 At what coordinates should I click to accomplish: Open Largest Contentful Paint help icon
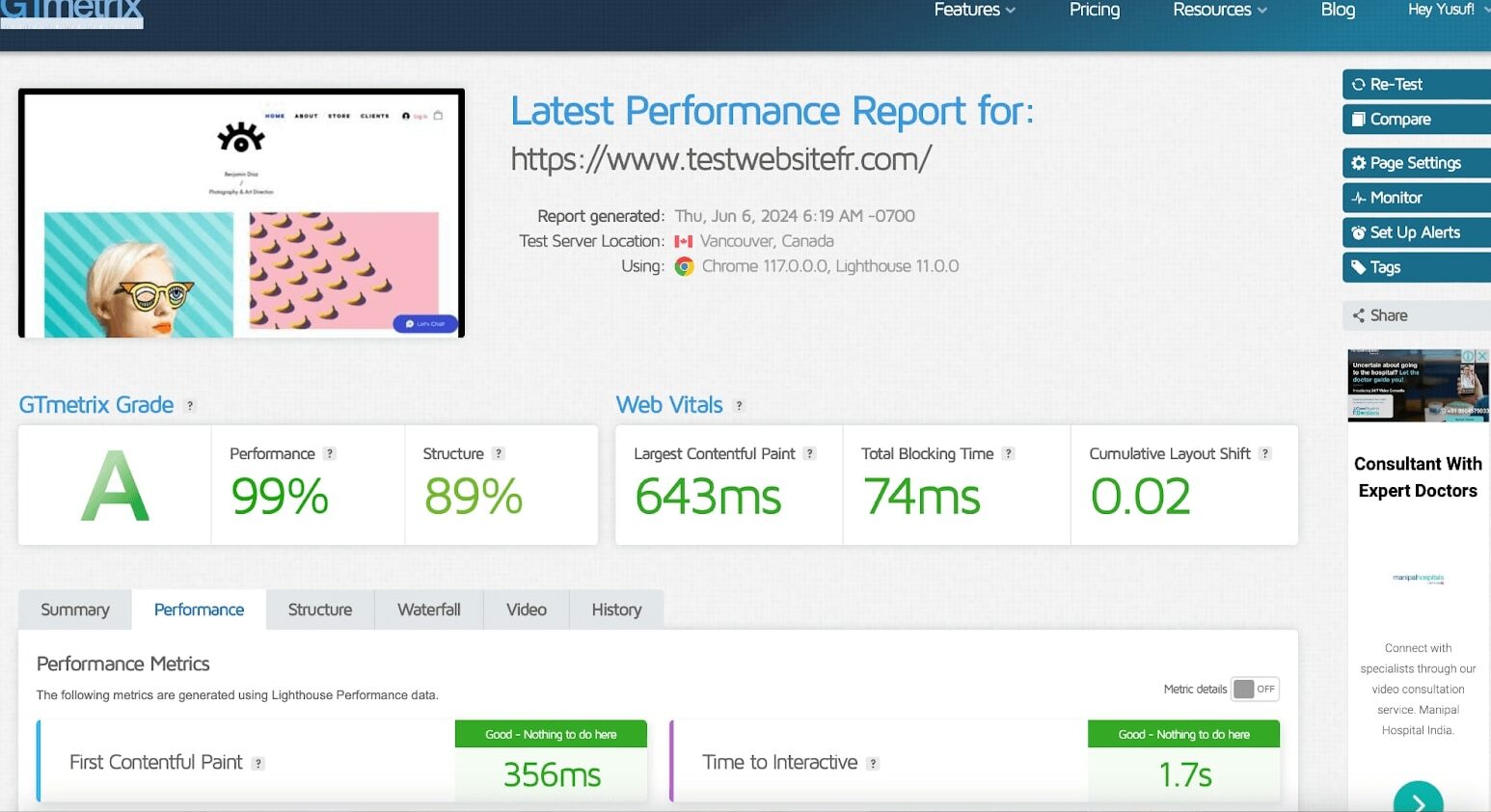point(810,453)
